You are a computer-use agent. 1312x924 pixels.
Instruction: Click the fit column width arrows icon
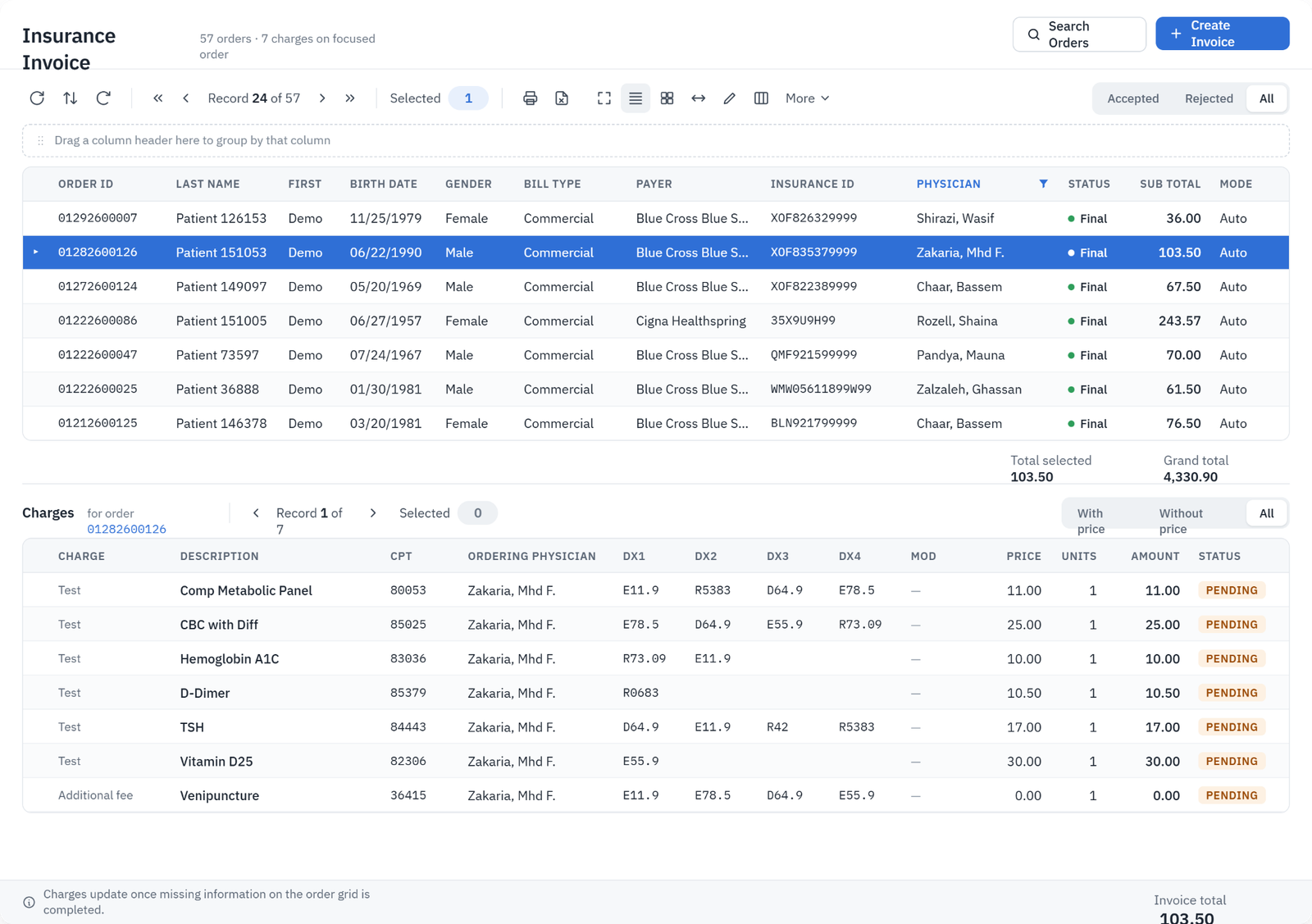point(699,98)
